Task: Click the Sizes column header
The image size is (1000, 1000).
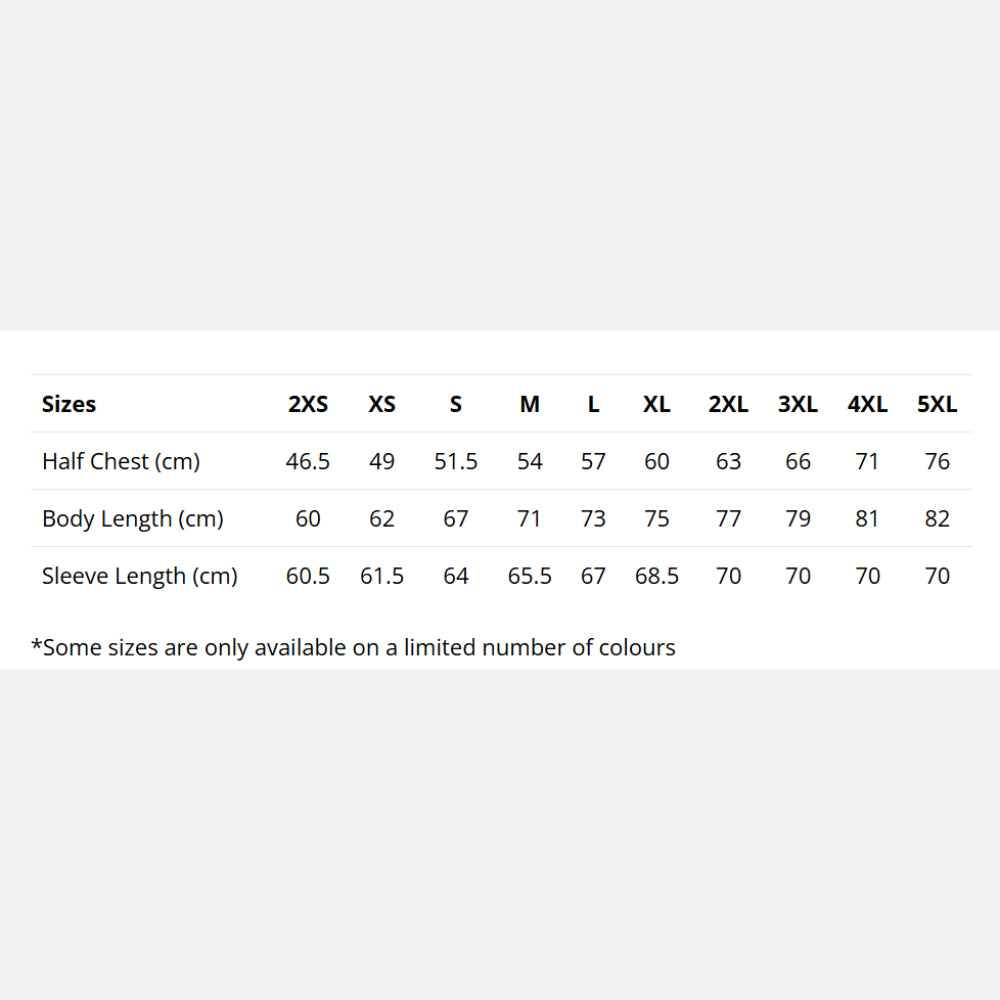Action: coord(69,404)
